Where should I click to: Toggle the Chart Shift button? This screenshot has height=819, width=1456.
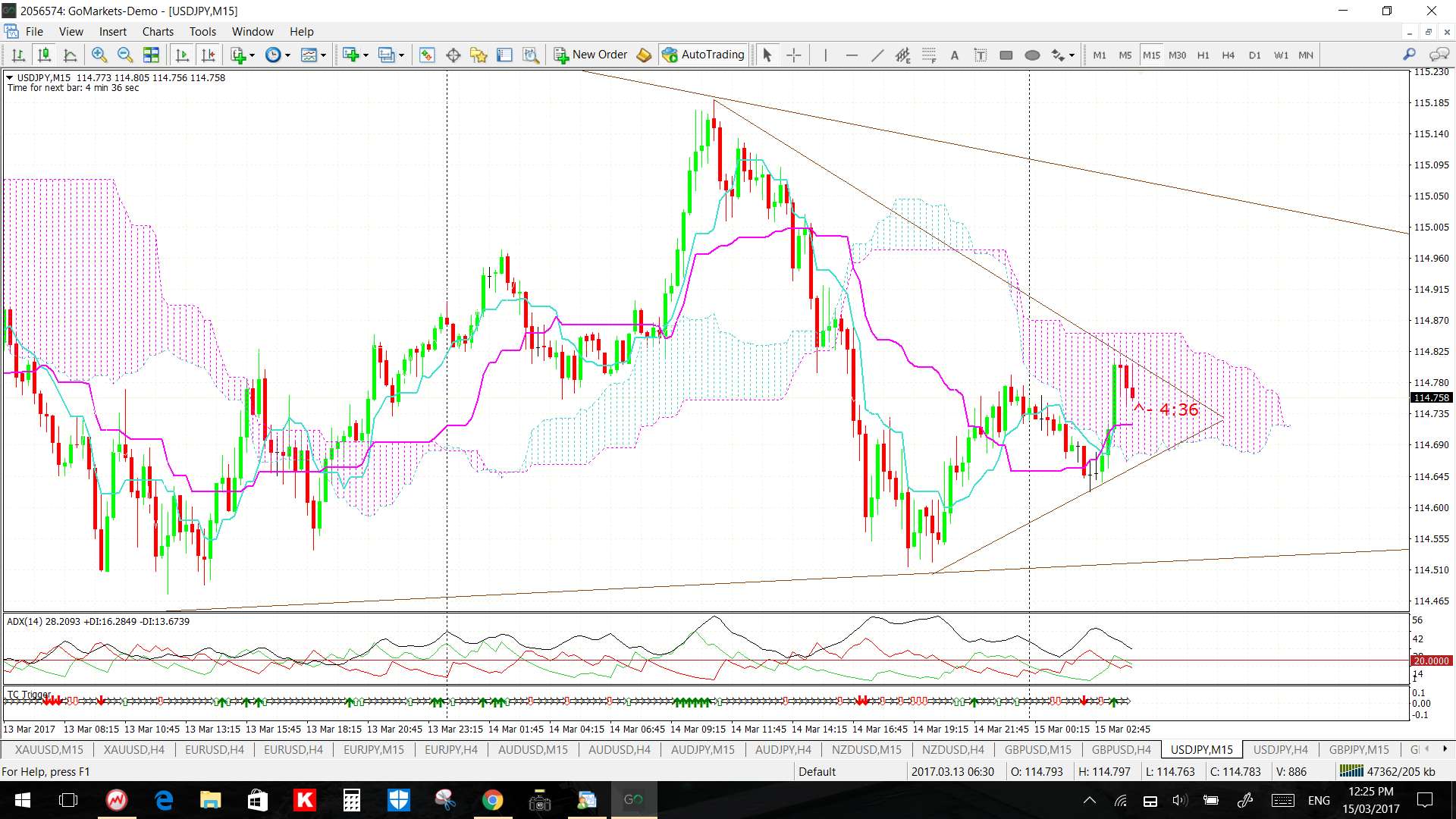pos(208,55)
